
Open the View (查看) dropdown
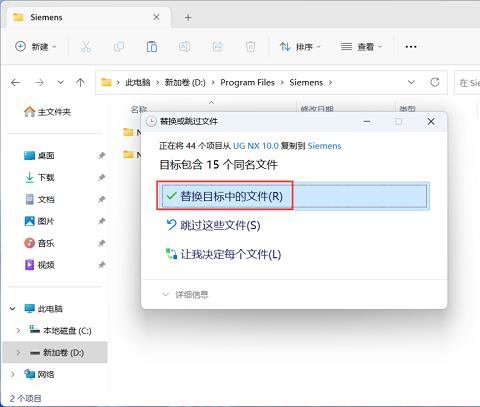pos(361,47)
